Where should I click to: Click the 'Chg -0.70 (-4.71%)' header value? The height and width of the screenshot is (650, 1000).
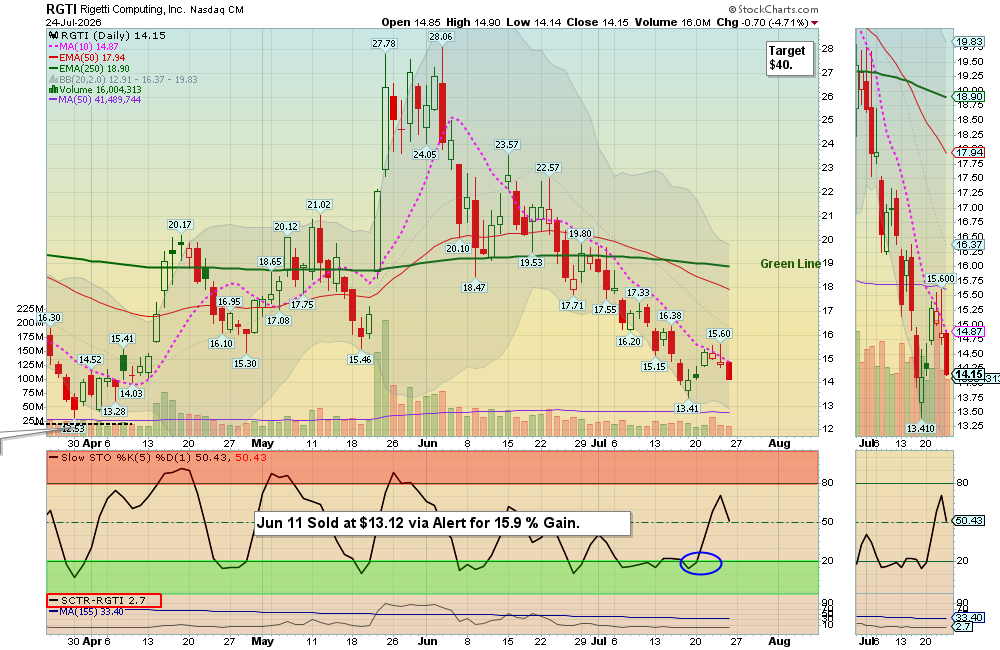click(762, 22)
